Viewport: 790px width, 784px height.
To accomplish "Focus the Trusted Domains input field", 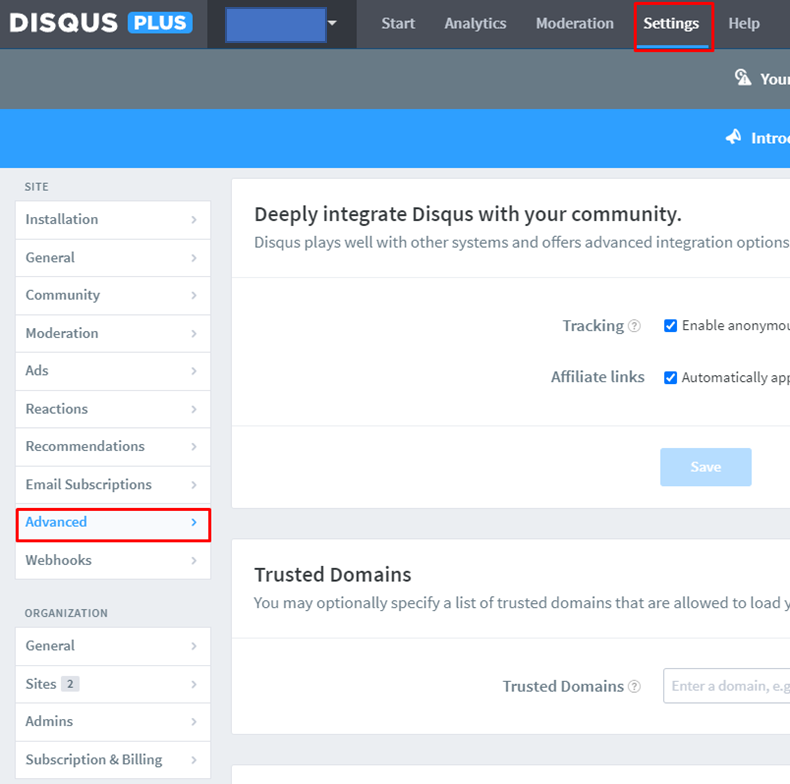I will pyautogui.click(x=727, y=686).
